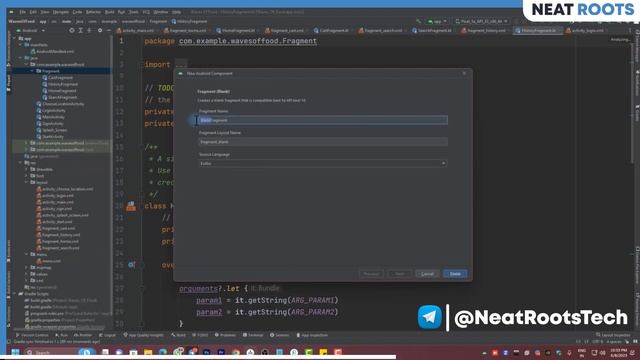The height and width of the screenshot is (360, 640).
Task: Open the Refactor menu
Action: click(93, 12)
